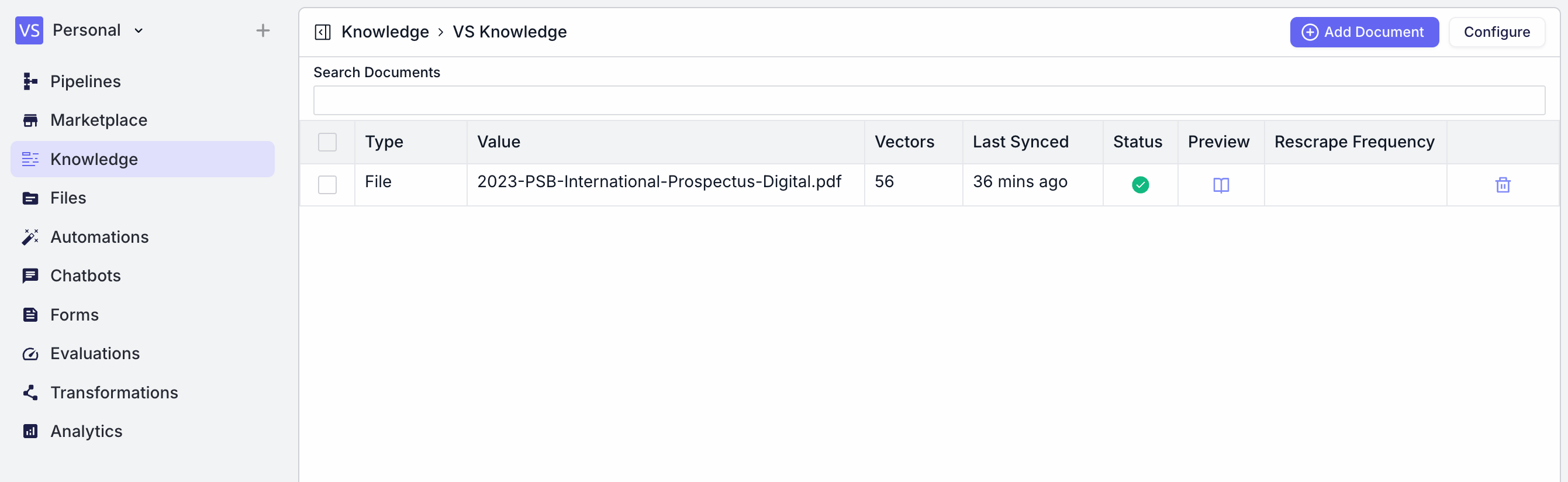Screen dimensions: 1568x482
Task: Open the Forms section
Action: pos(143,315)
